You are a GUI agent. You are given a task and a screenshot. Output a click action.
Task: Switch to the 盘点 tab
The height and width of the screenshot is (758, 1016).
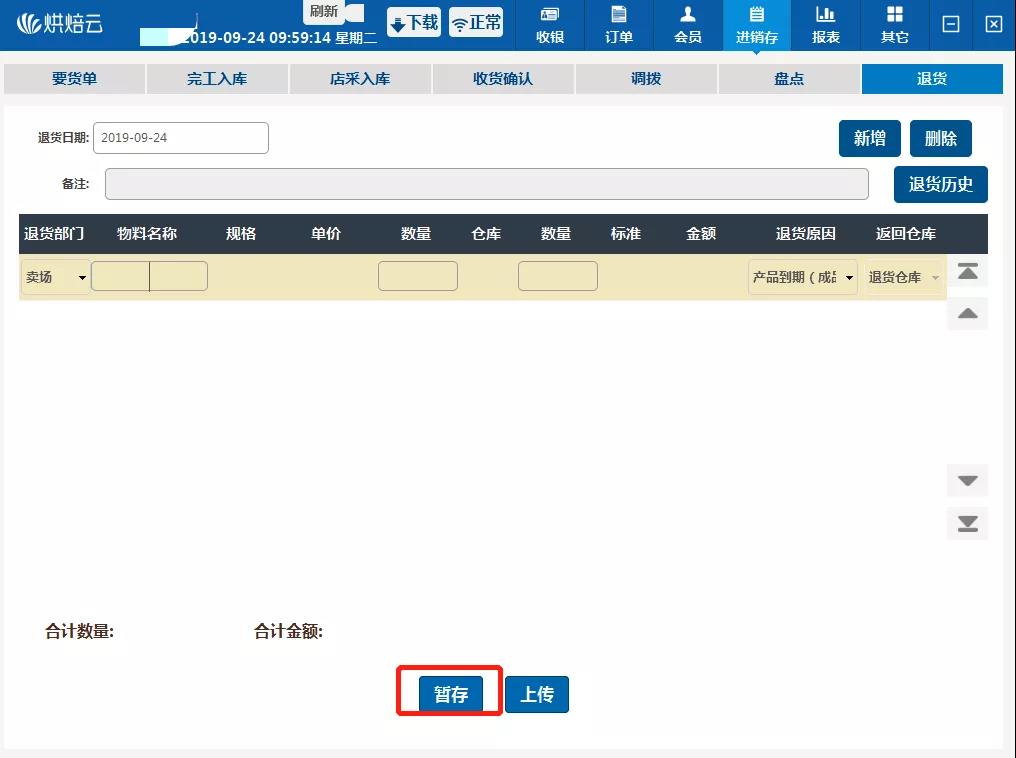click(x=789, y=78)
